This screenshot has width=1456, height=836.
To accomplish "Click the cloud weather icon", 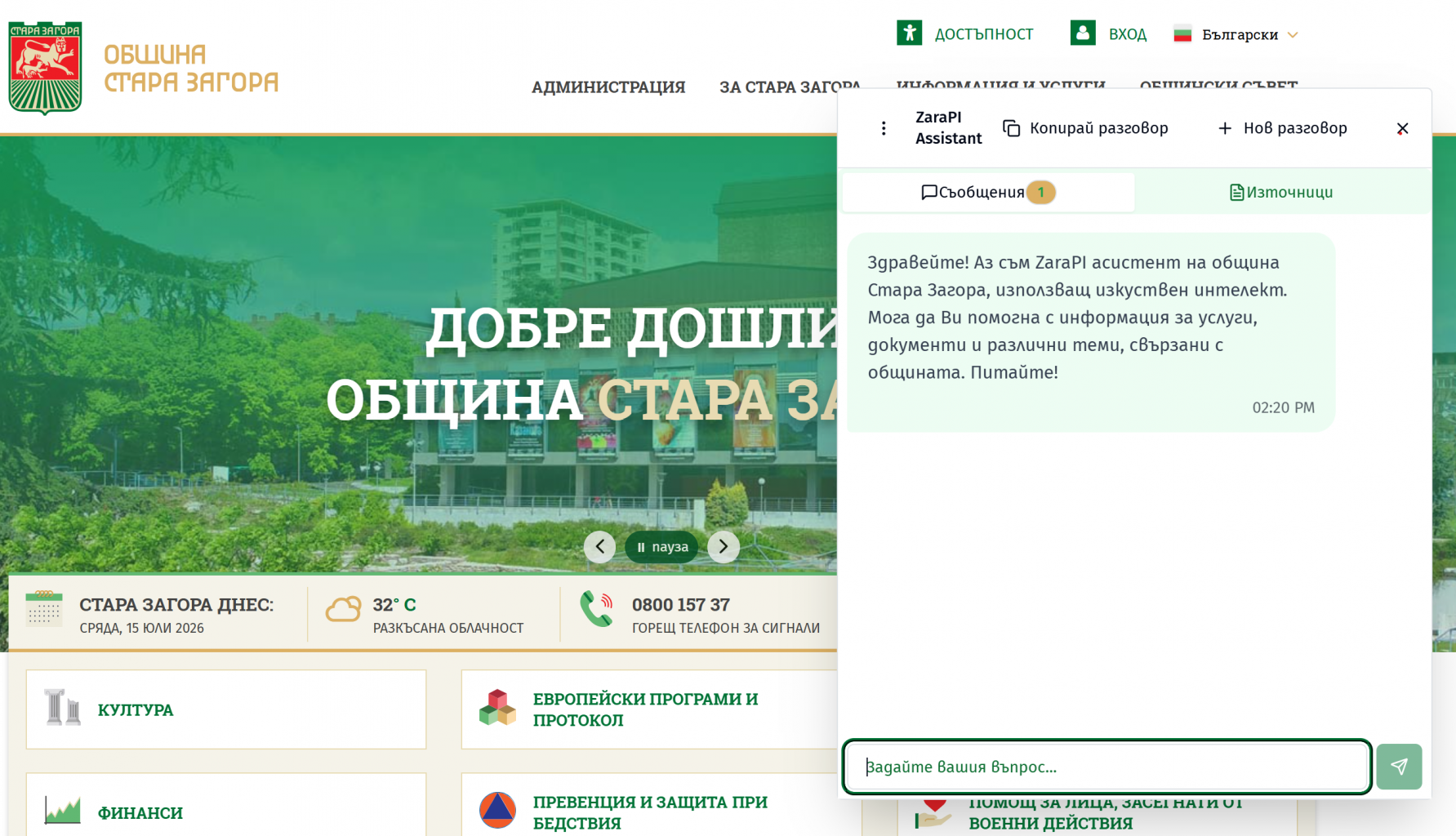I will coord(343,609).
